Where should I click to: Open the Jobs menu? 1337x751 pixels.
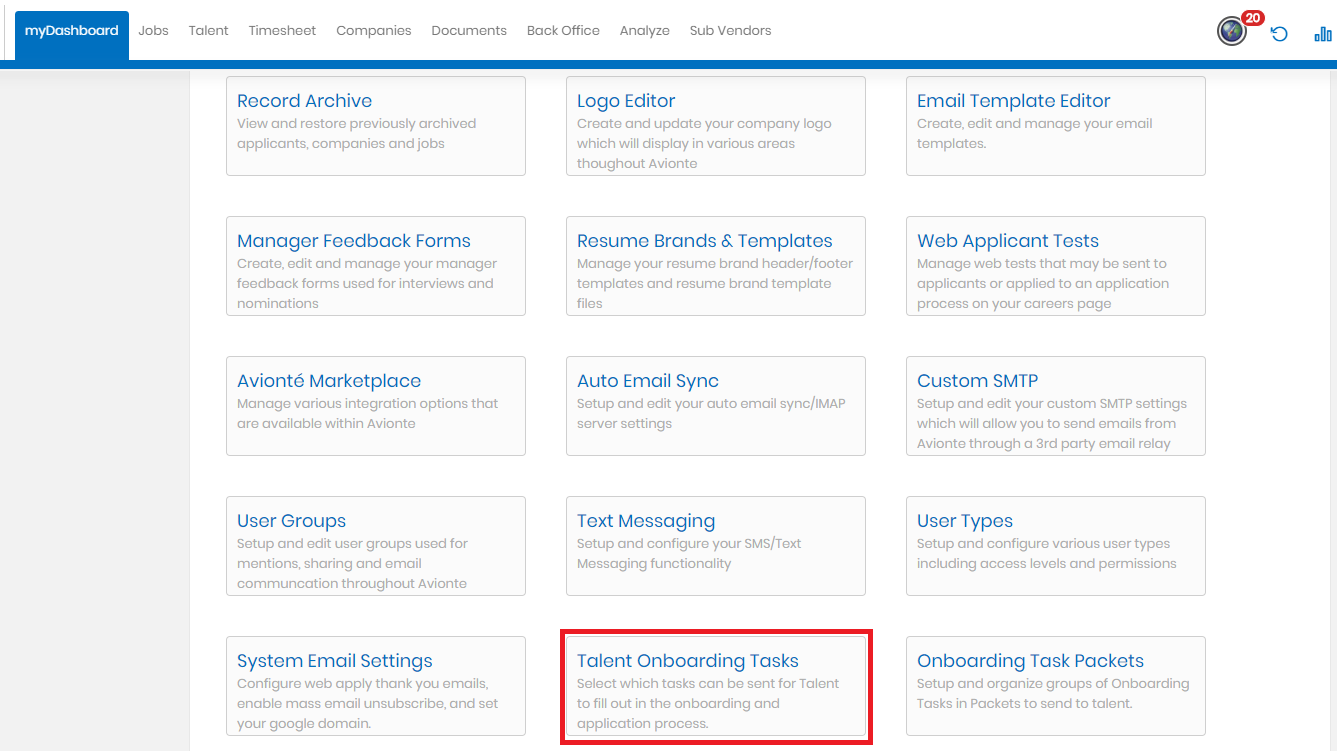[153, 31]
